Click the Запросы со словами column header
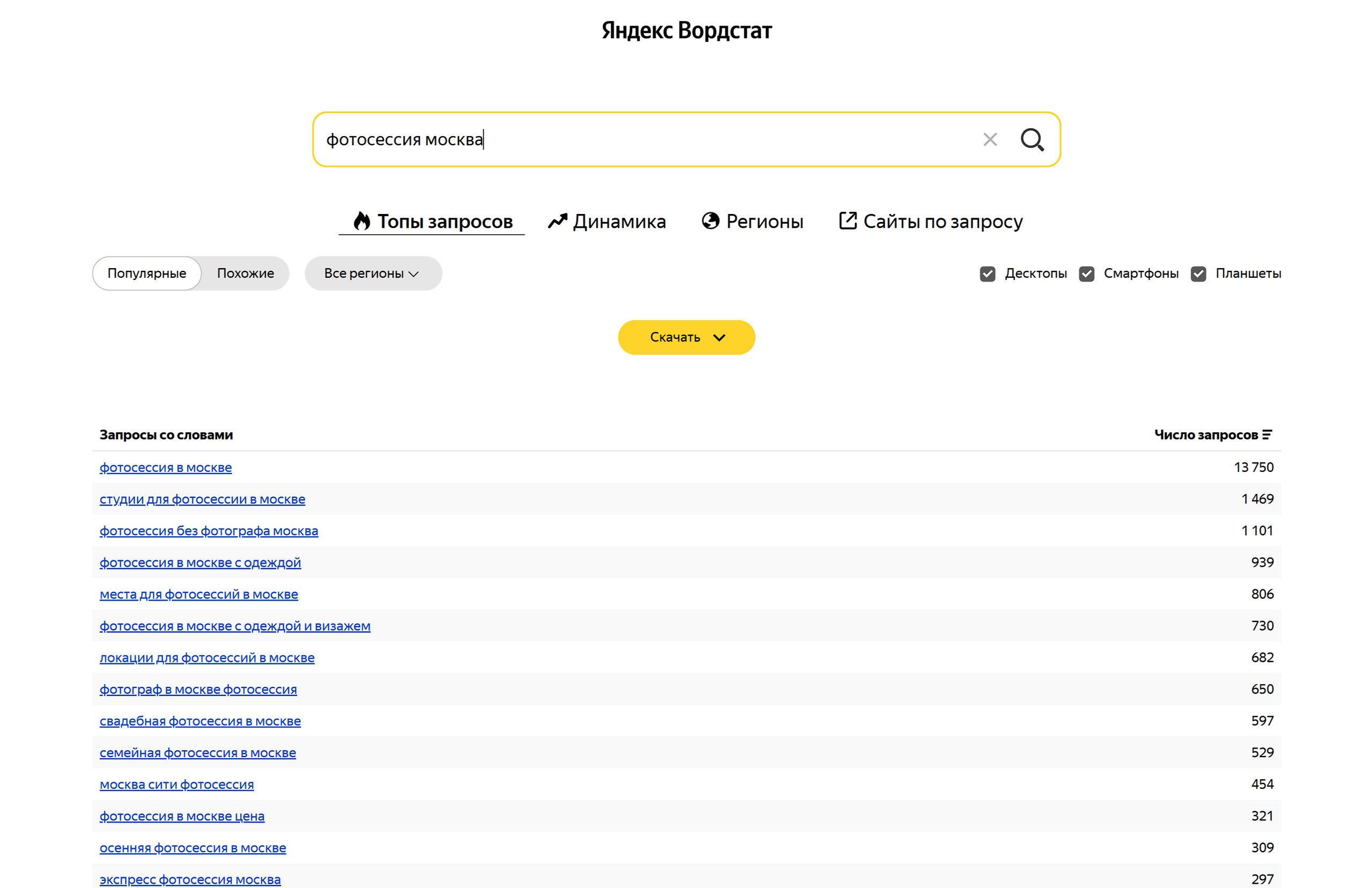This screenshot has height=888, width=1372. tap(166, 435)
